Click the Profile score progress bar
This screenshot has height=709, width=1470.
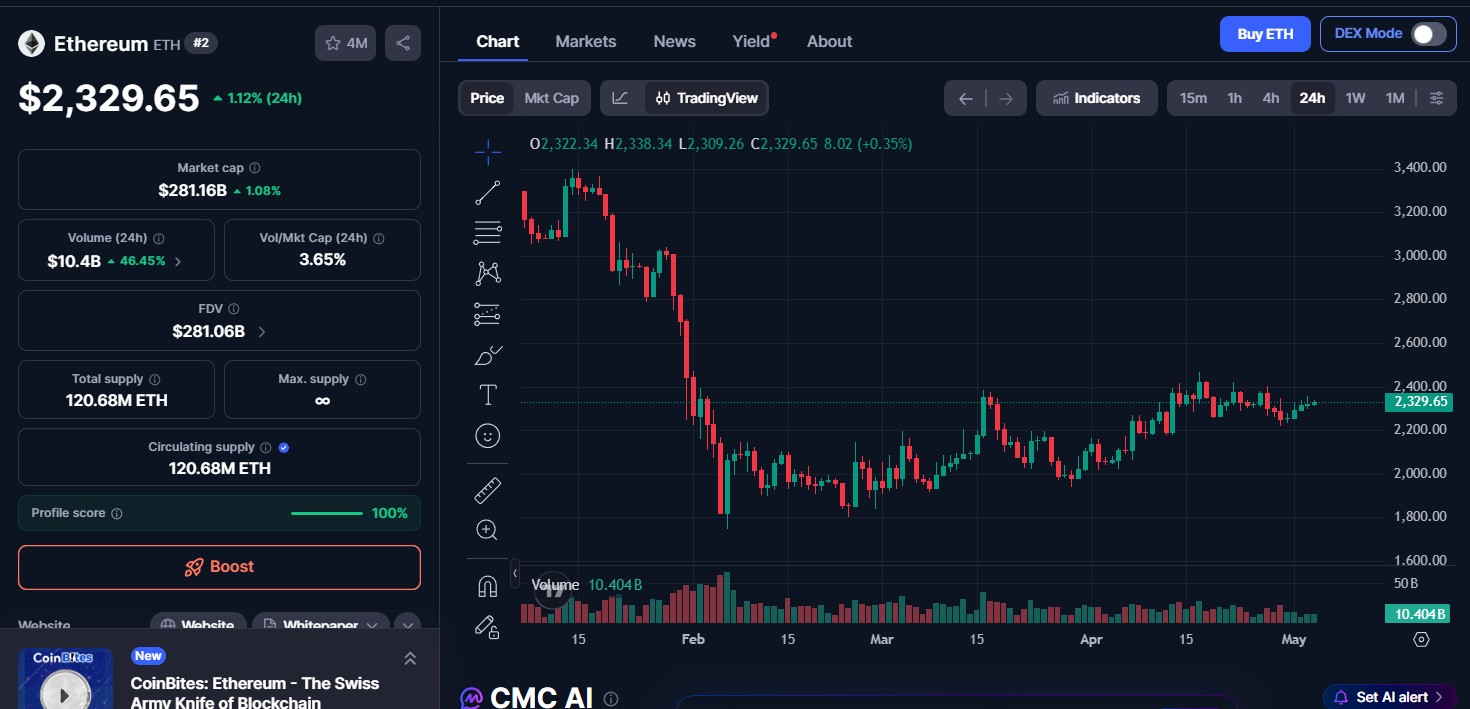click(327, 514)
